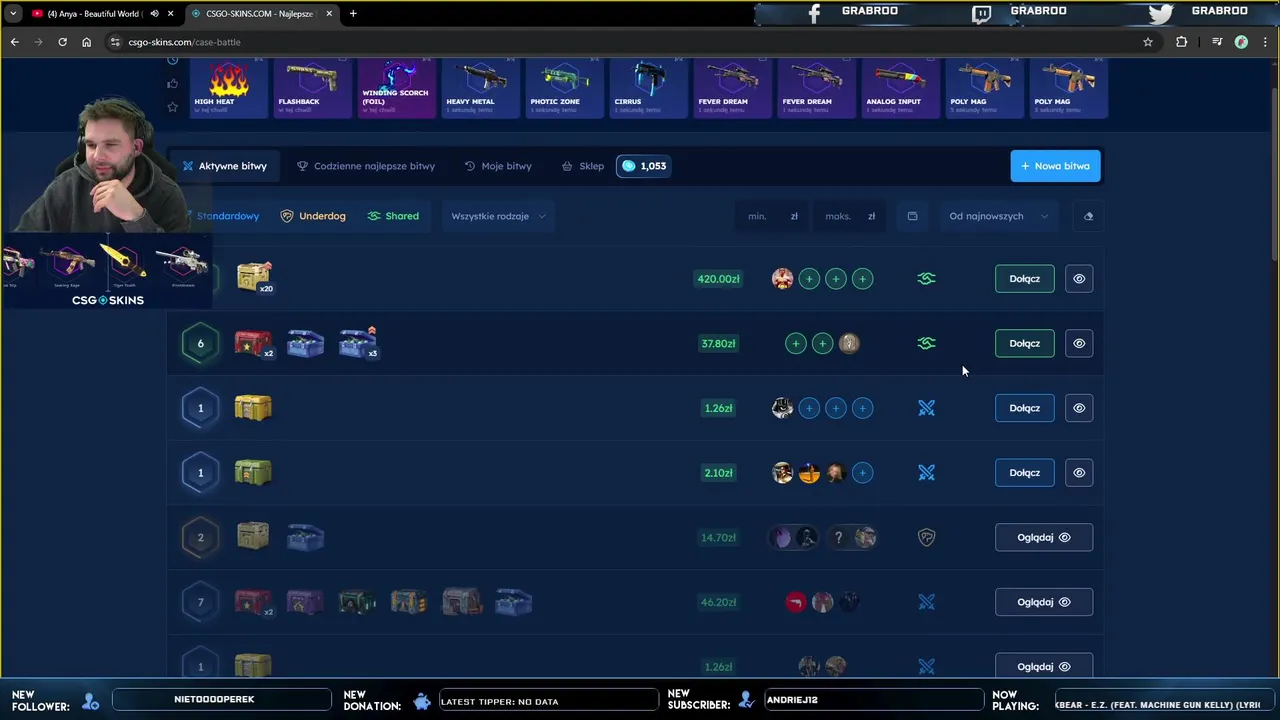Click Oglądaj for the 46.20zł battle
Viewport: 1280px width, 720px height.
[x=1043, y=602]
